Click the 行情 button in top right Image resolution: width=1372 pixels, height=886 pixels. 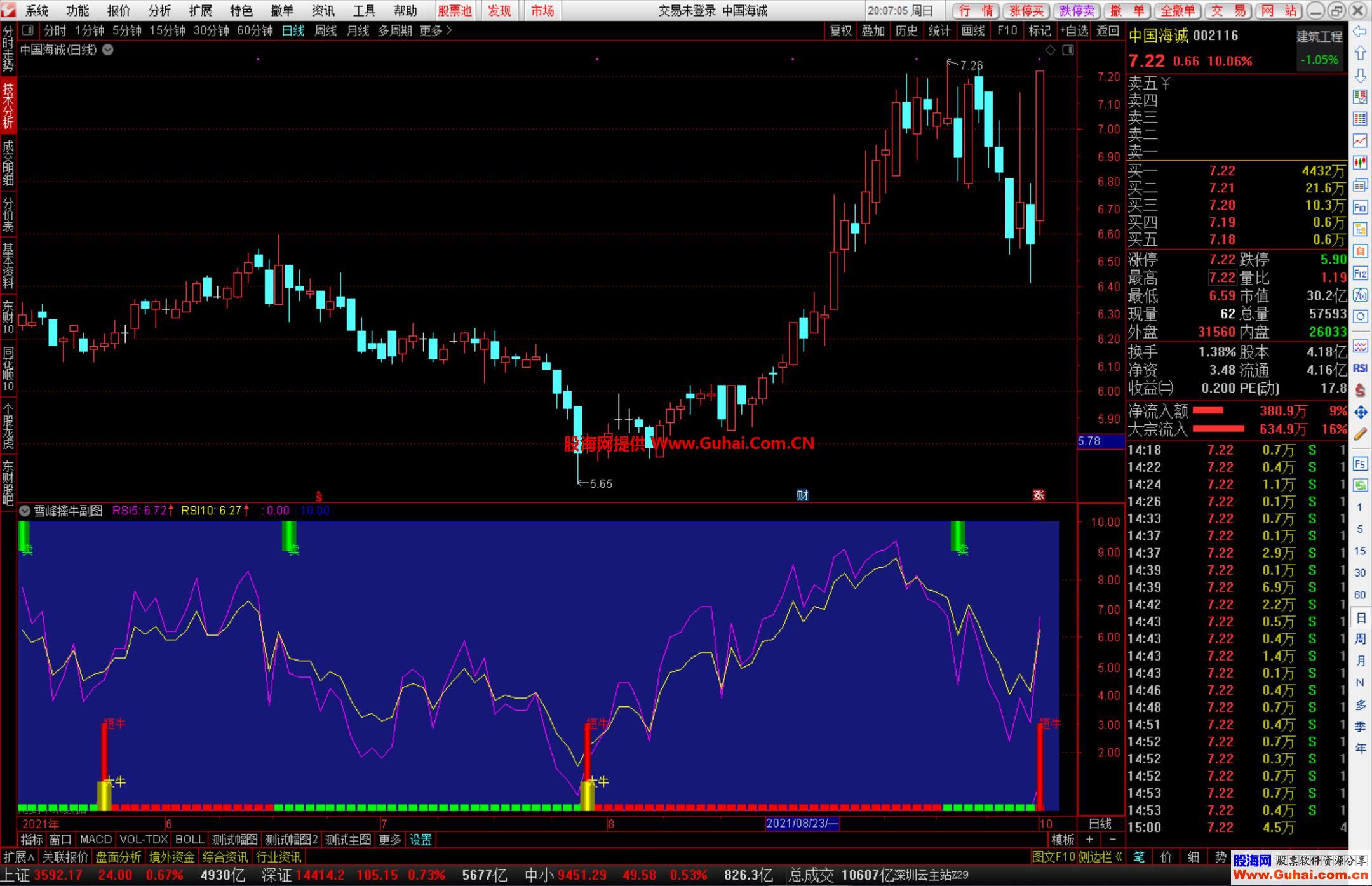[x=977, y=11]
